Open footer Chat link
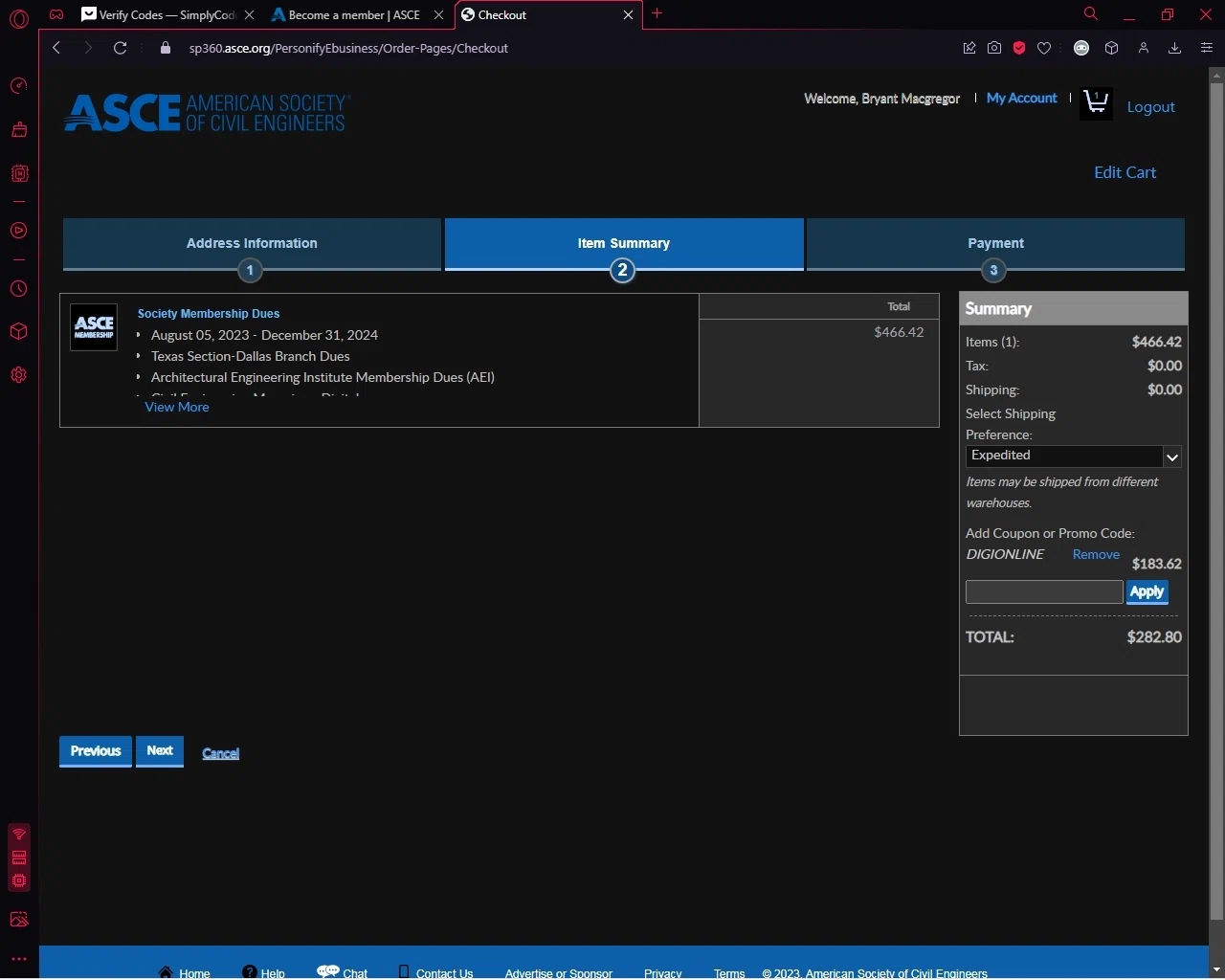This screenshot has width=1225, height=980. coord(343,972)
